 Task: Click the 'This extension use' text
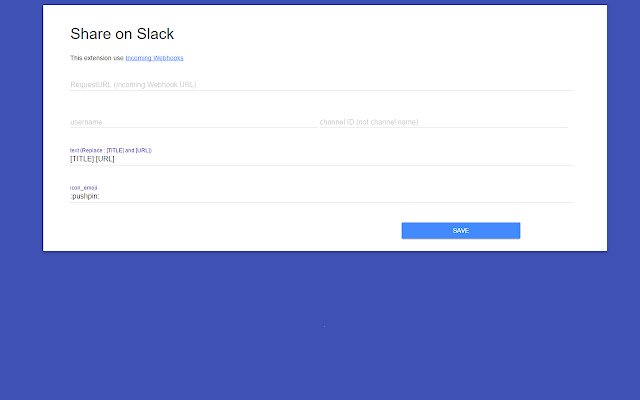97,58
